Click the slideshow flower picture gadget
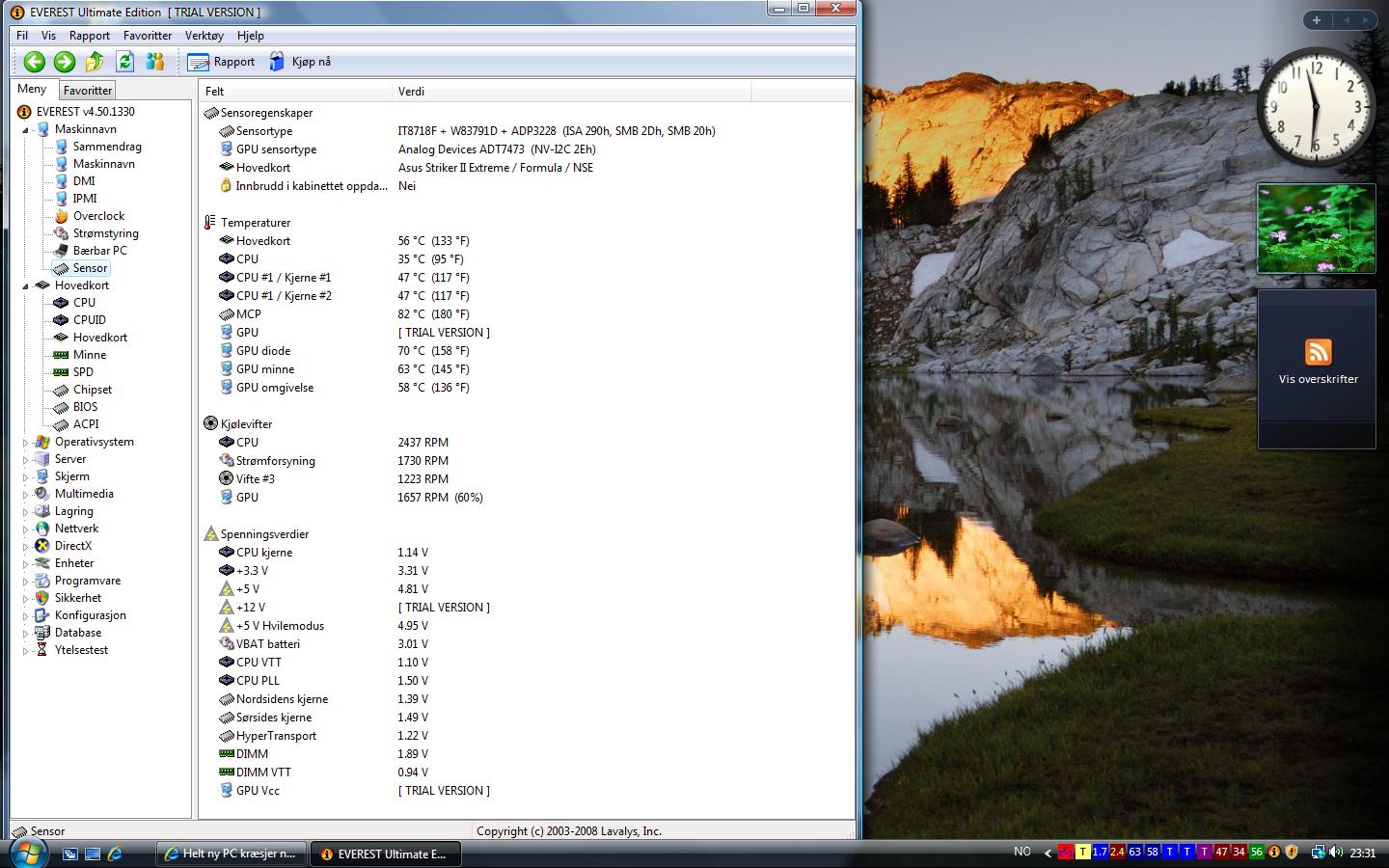Screen dimensions: 1389x868 tap(1316, 229)
